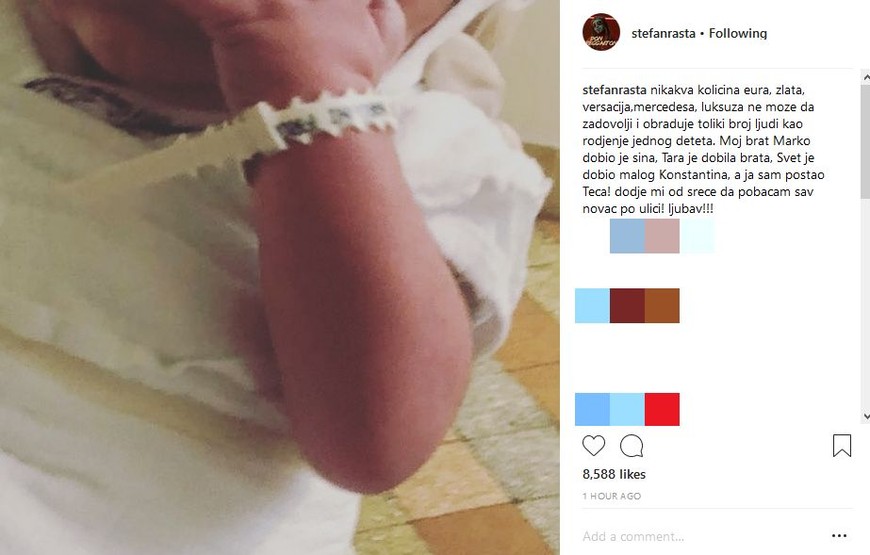Click the orange-brown swatch in the middle row

click(662, 305)
